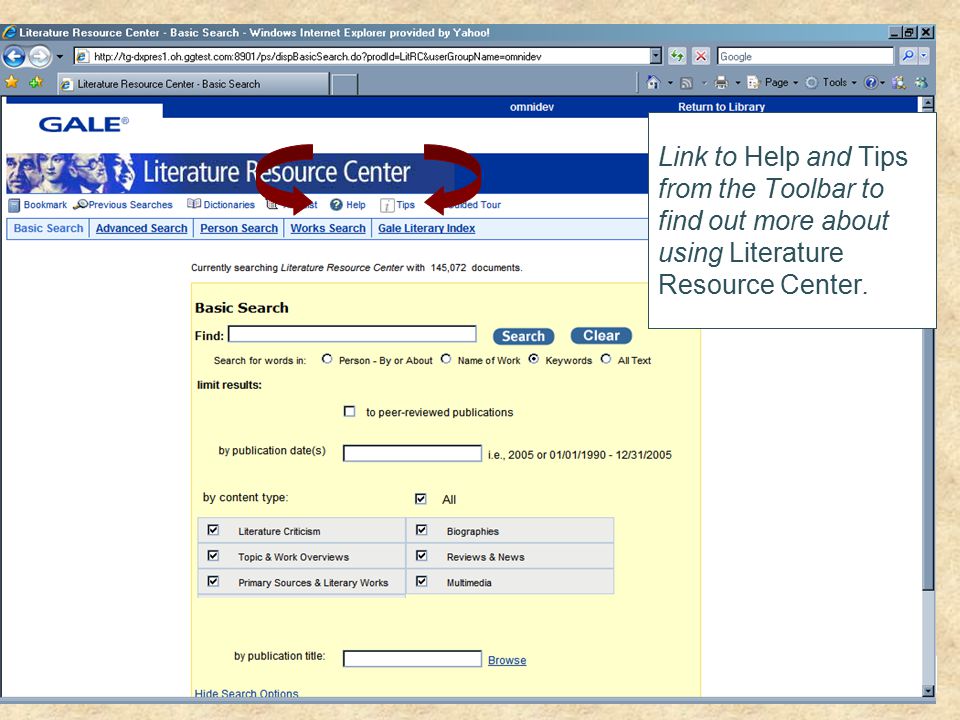Viewport: 960px width, 720px height.
Task: Open the Home button dropdown arrow
Action: (670, 83)
